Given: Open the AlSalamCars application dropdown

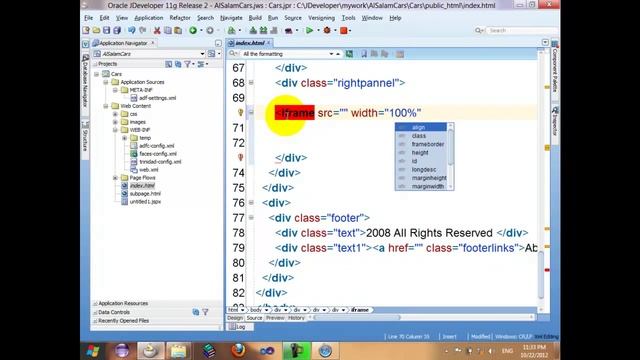Looking at the screenshot, I should click(x=202, y=54).
